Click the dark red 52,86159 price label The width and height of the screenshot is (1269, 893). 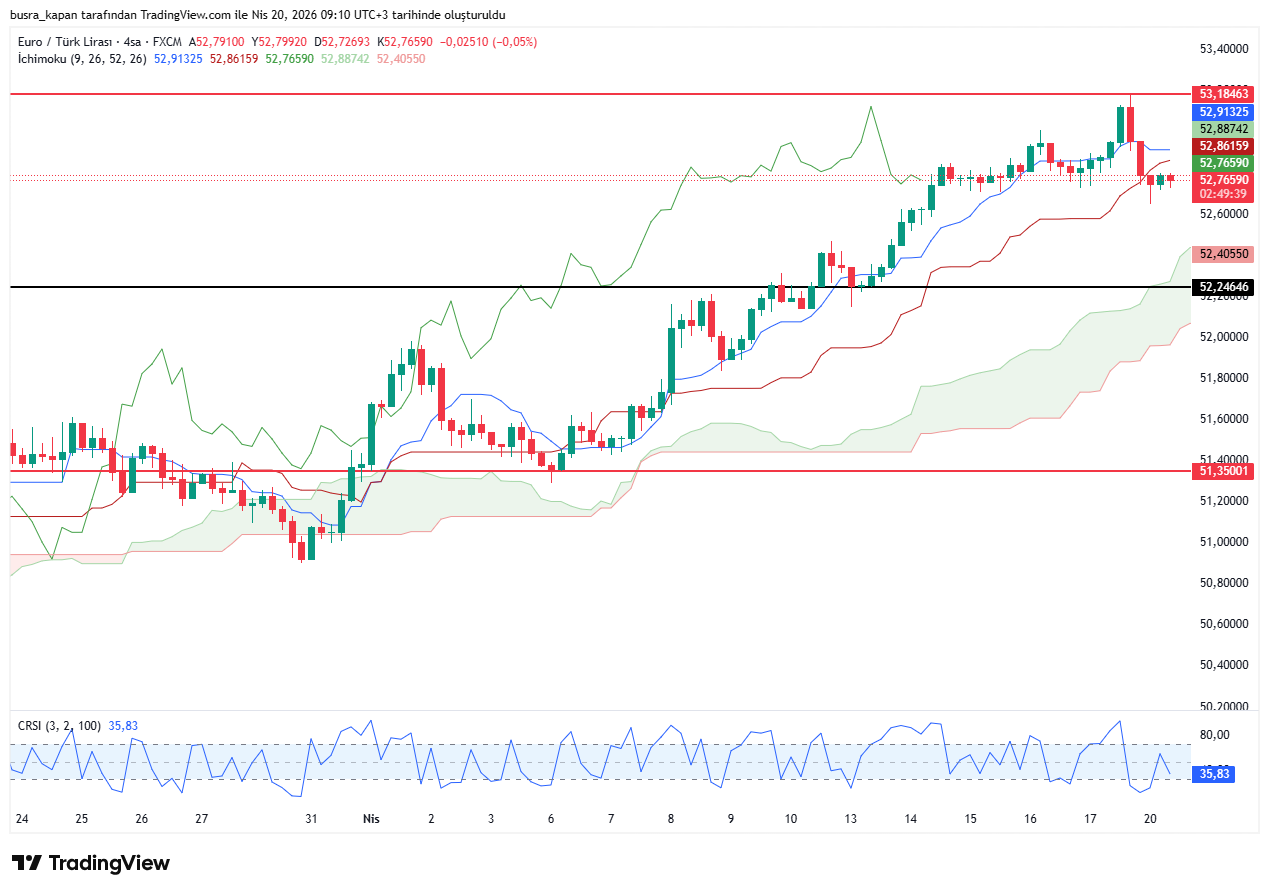tap(1224, 146)
